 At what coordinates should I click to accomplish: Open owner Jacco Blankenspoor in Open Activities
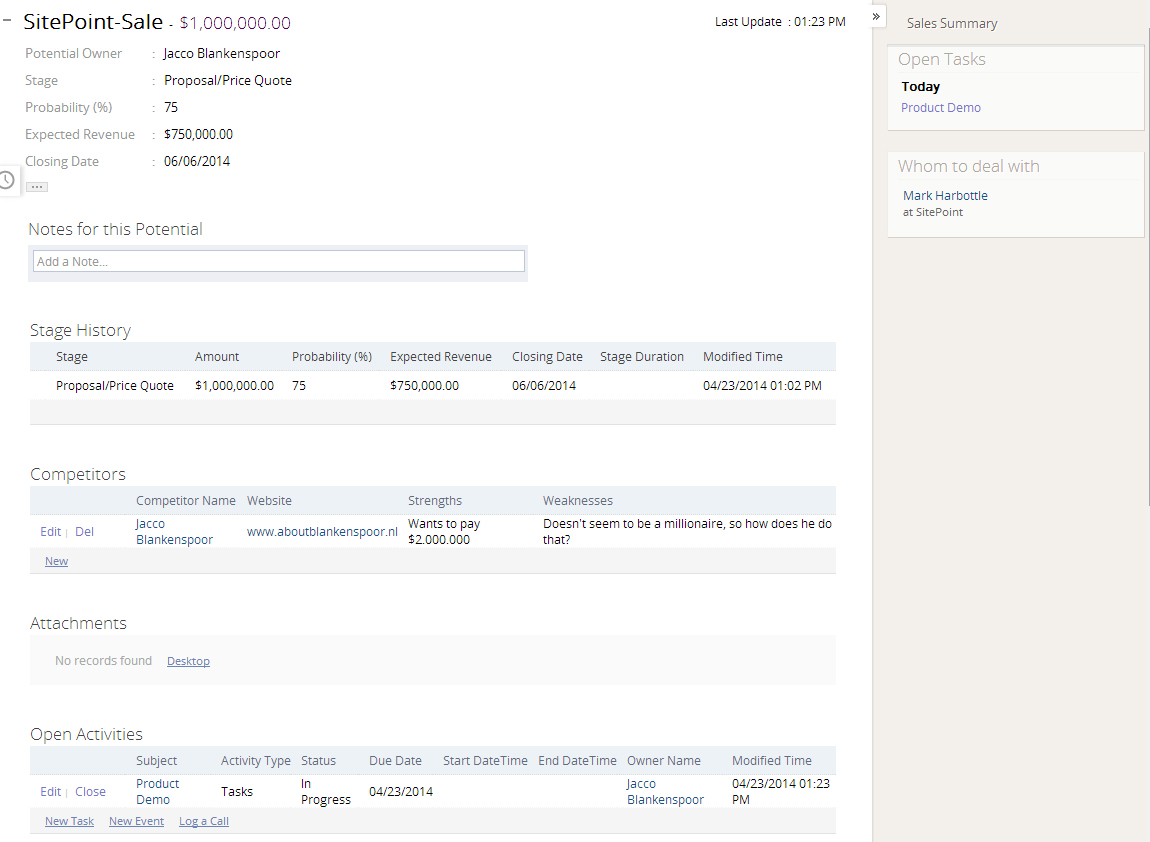664,791
